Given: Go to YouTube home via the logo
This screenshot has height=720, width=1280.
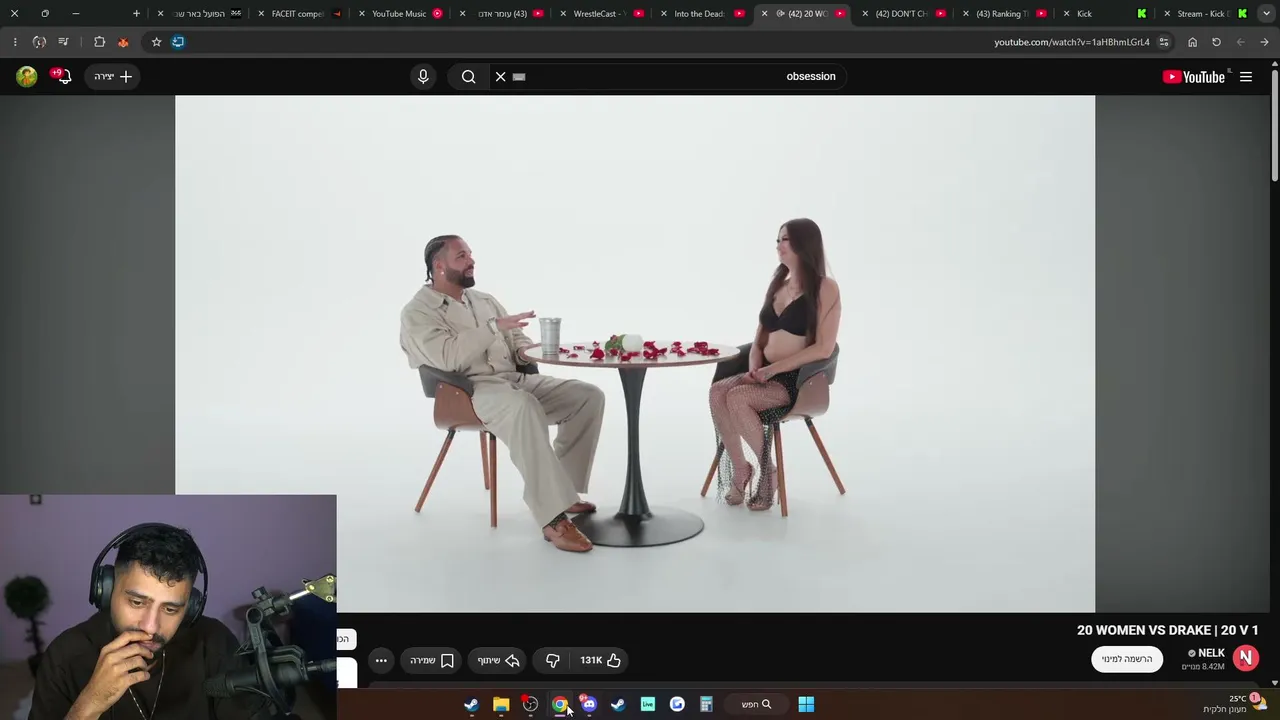Looking at the screenshot, I should pos(1194,77).
